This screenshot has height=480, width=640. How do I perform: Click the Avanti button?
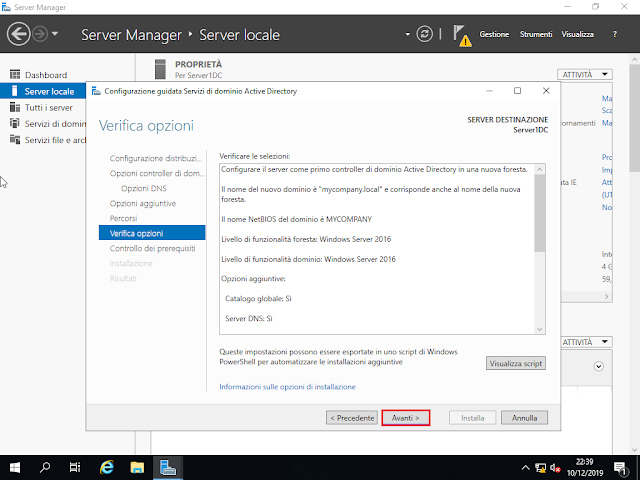(x=406, y=418)
